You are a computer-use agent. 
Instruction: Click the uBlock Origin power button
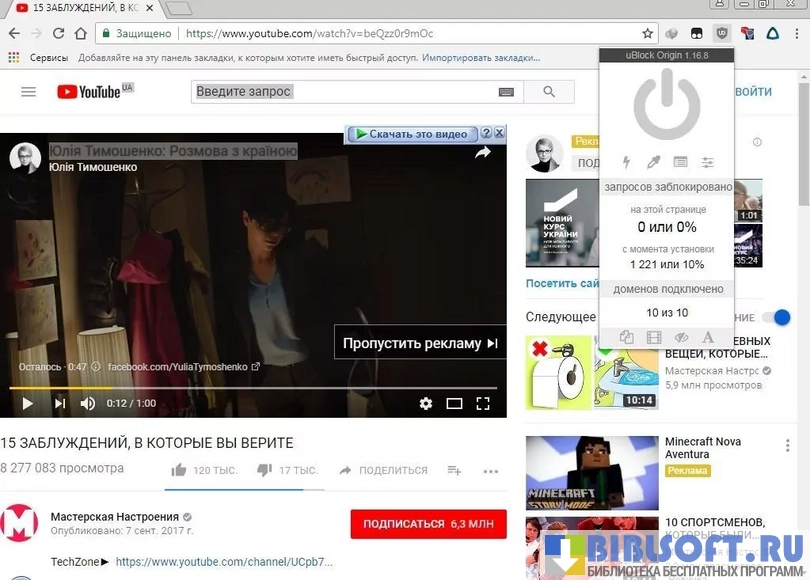[667, 106]
